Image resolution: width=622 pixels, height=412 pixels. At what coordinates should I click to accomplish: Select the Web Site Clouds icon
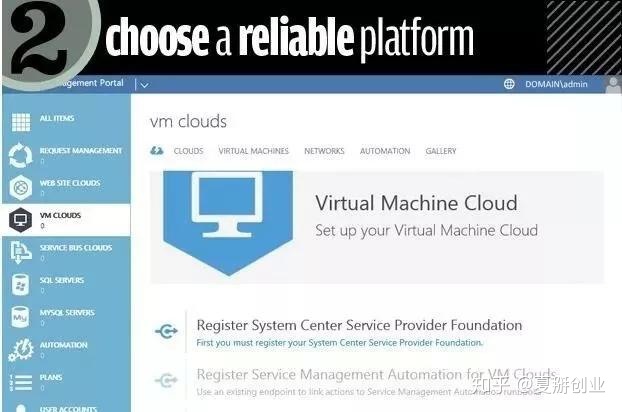[20, 188]
